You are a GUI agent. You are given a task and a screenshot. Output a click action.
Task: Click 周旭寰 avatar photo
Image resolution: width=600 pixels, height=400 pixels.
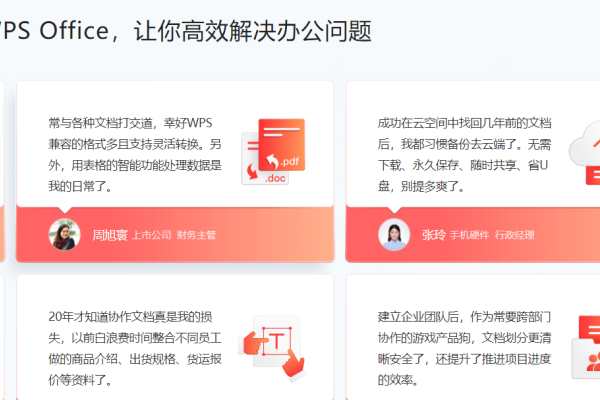coord(64,234)
